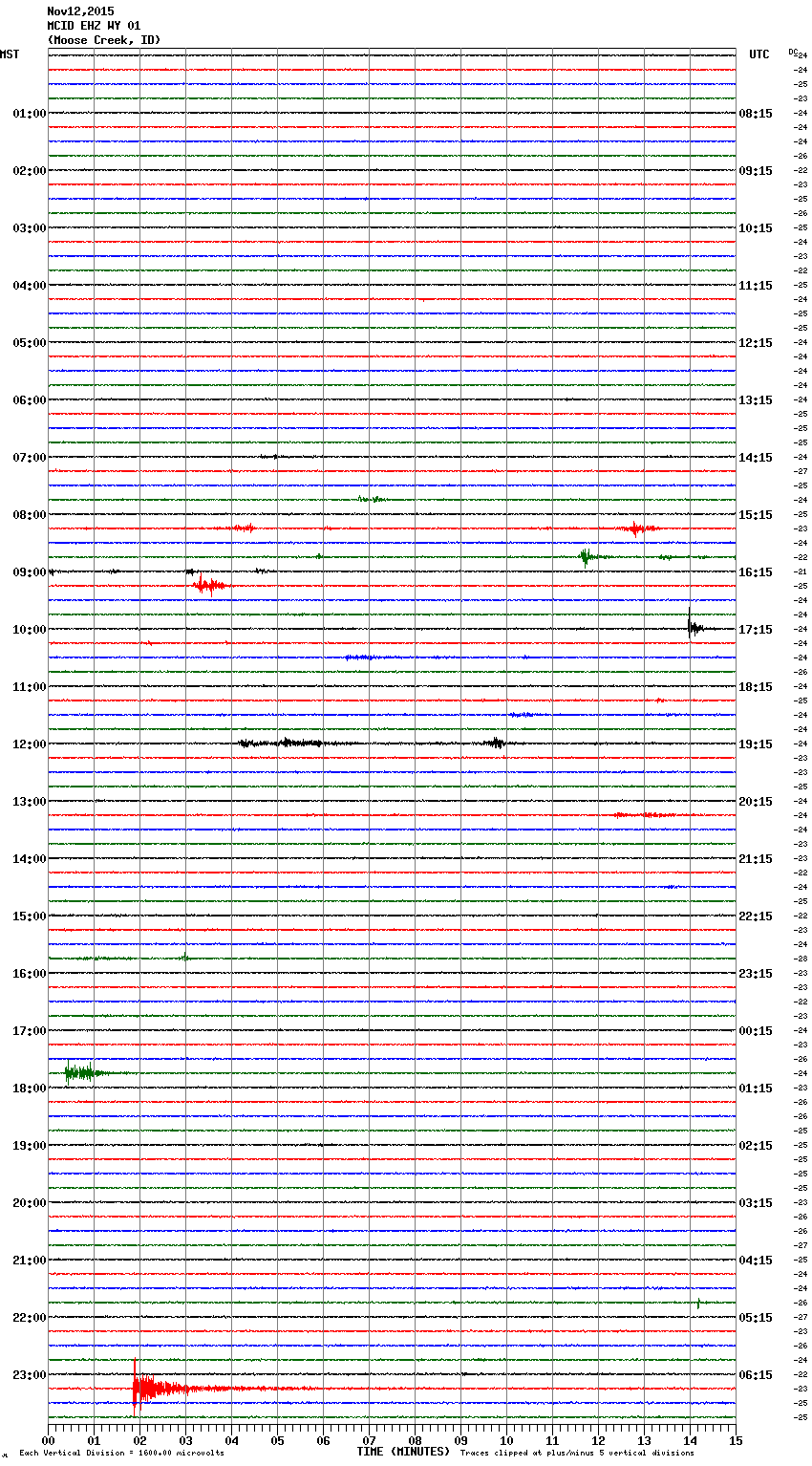The height and width of the screenshot is (1466, 812).
Task: Select the 01:00 MST time label
Action: pyautogui.click(x=29, y=114)
